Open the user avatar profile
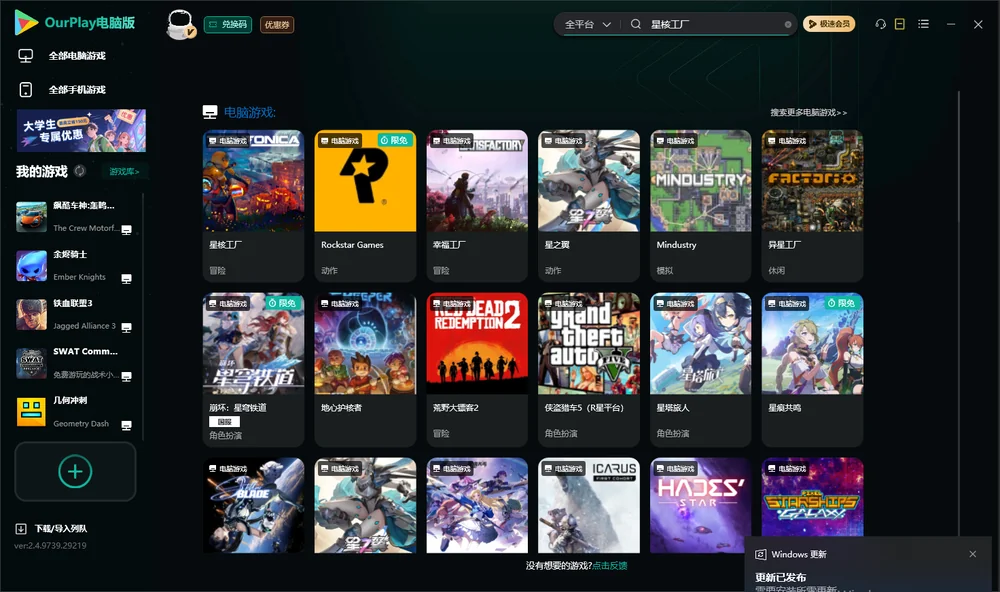Image resolution: width=1000 pixels, height=592 pixels. tap(180, 24)
